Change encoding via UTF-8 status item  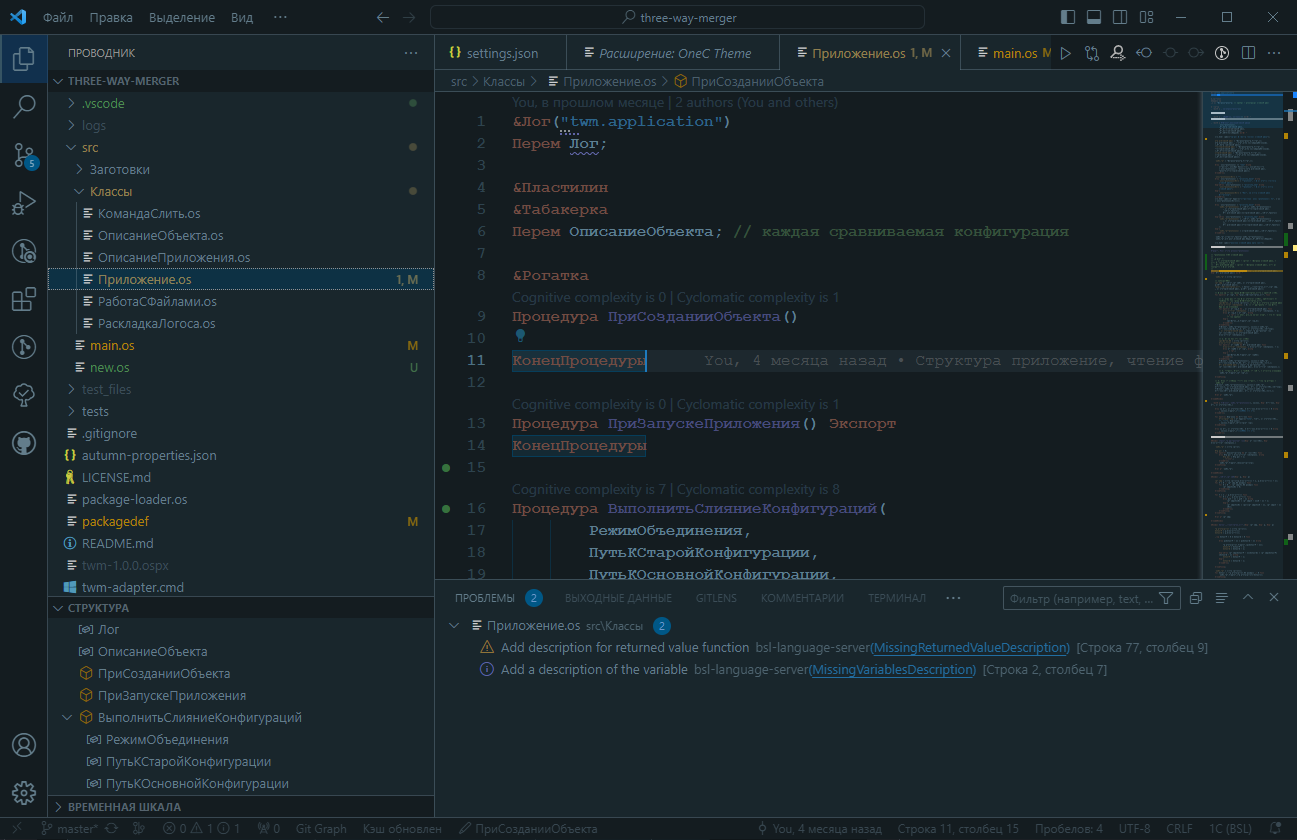coord(1135,829)
